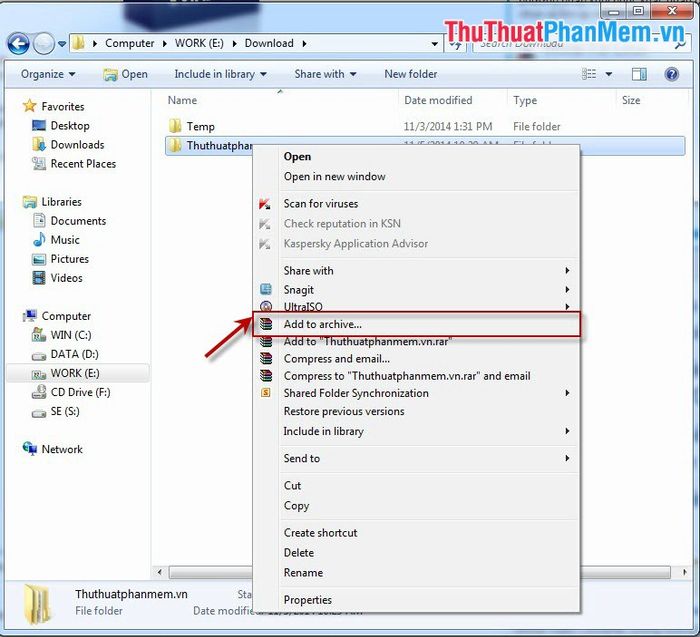
Task: Open the Organize menu
Action: click(x=48, y=74)
